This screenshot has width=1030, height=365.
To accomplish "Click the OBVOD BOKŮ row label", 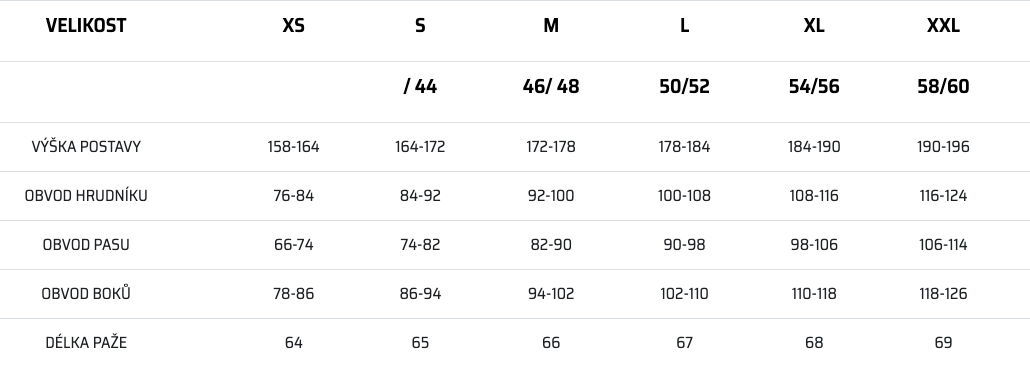I will point(86,293).
